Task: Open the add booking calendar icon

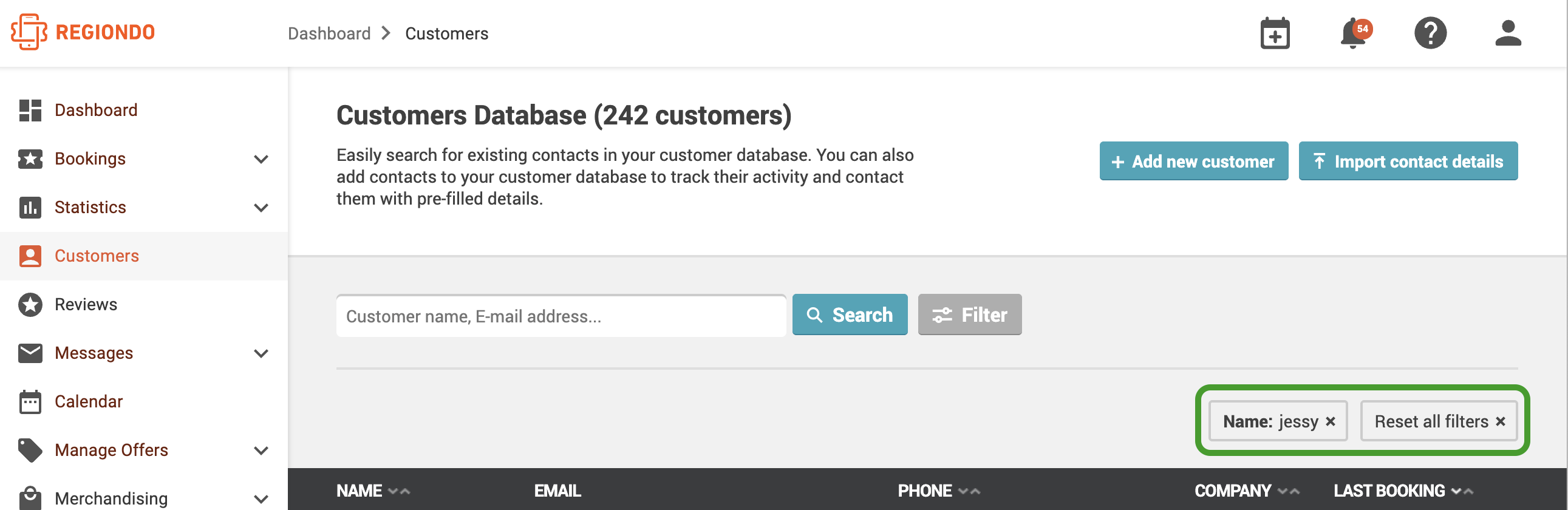Action: 1275,33
